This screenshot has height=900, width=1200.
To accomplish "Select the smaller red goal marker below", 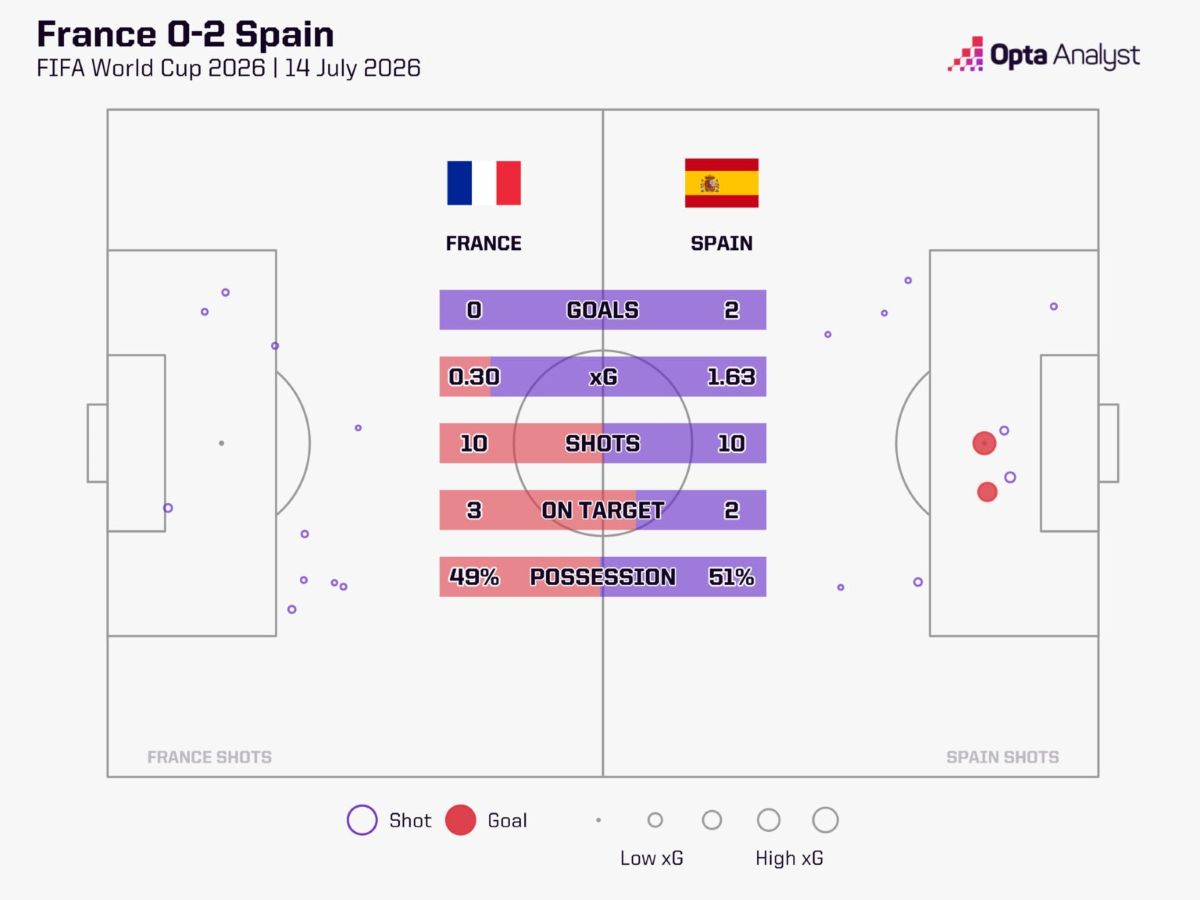I will click(987, 492).
